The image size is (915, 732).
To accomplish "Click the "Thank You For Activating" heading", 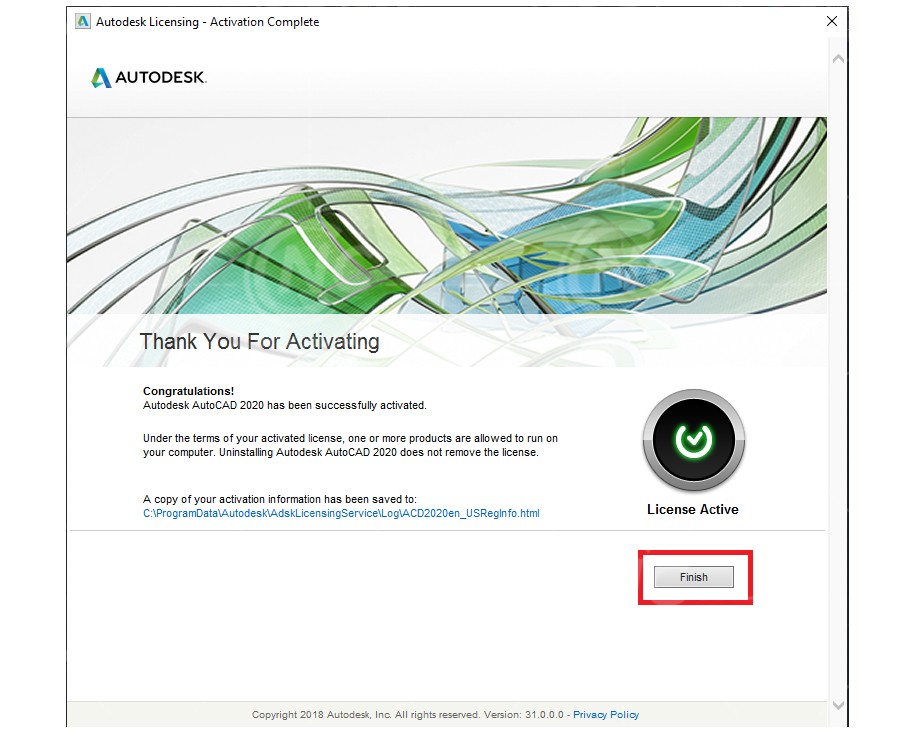I will (x=259, y=342).
